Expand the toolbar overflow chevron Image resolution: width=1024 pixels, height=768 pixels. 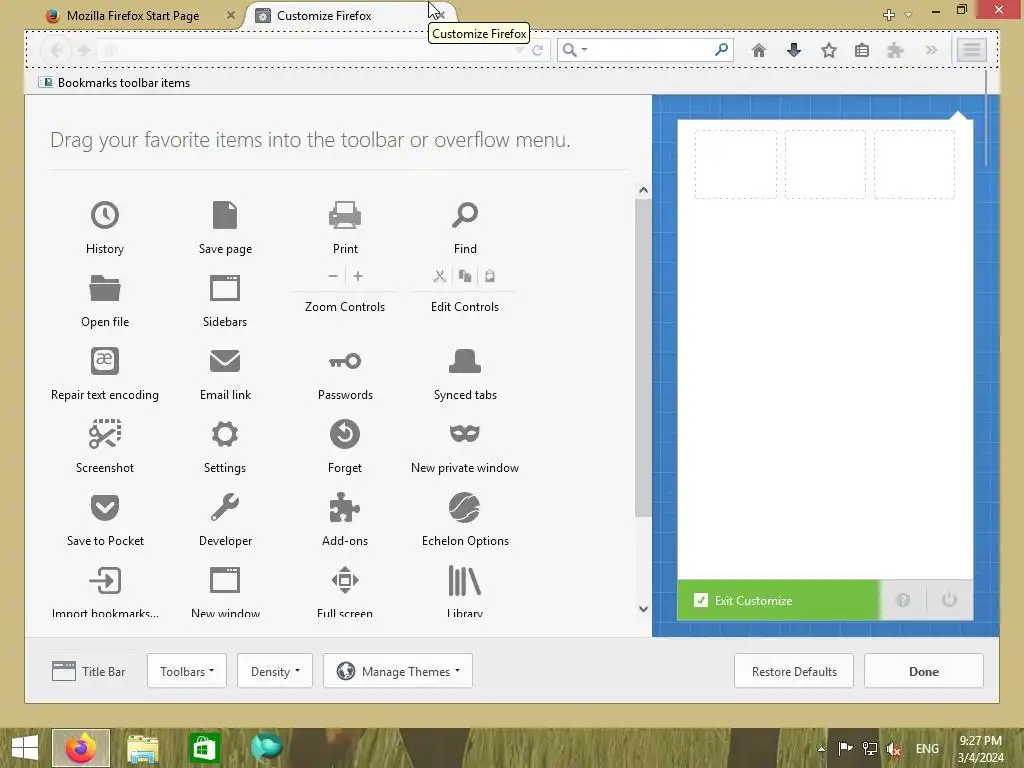click(931, 50)
